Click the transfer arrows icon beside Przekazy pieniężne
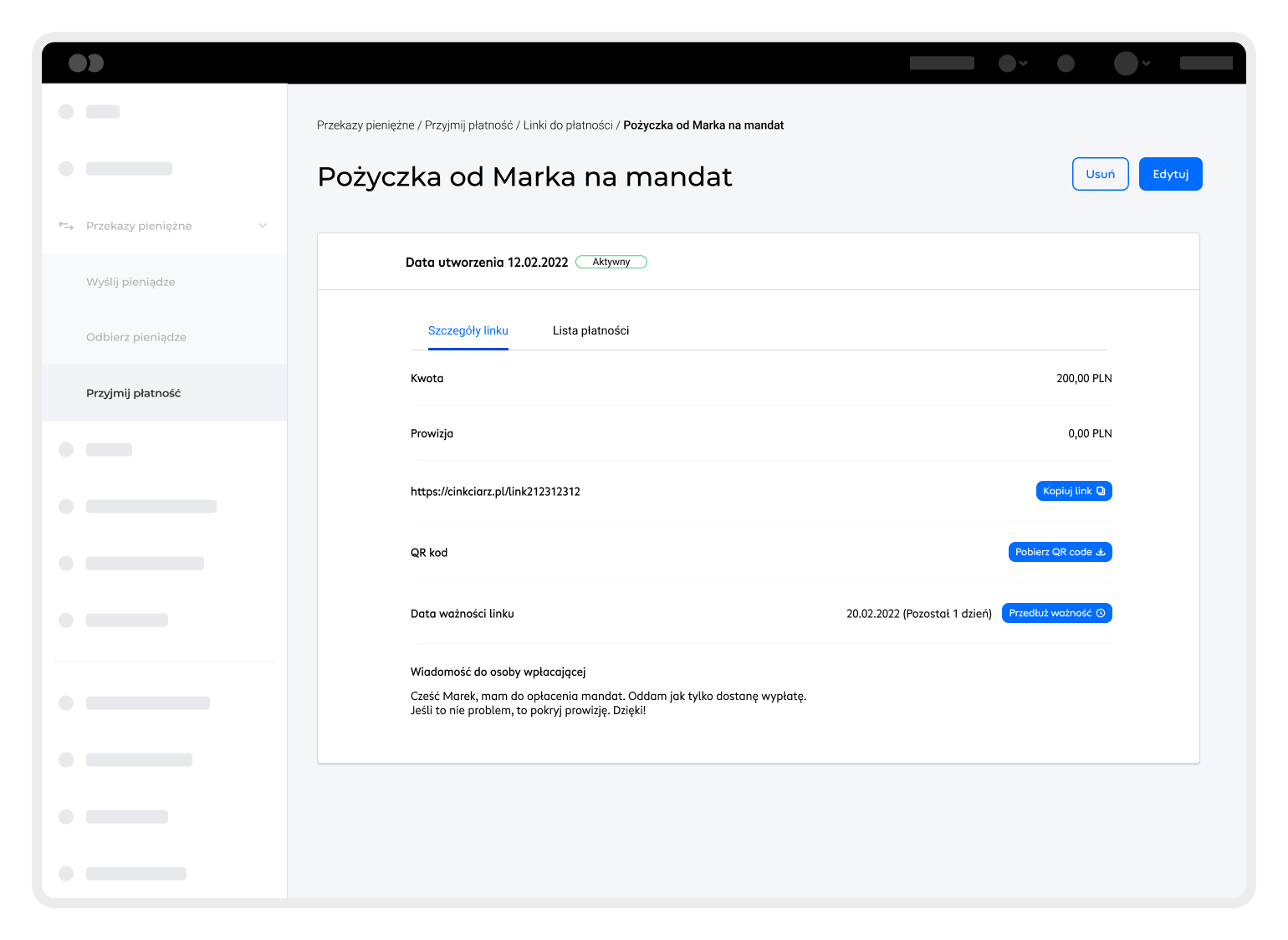 [x=66, y=226]
